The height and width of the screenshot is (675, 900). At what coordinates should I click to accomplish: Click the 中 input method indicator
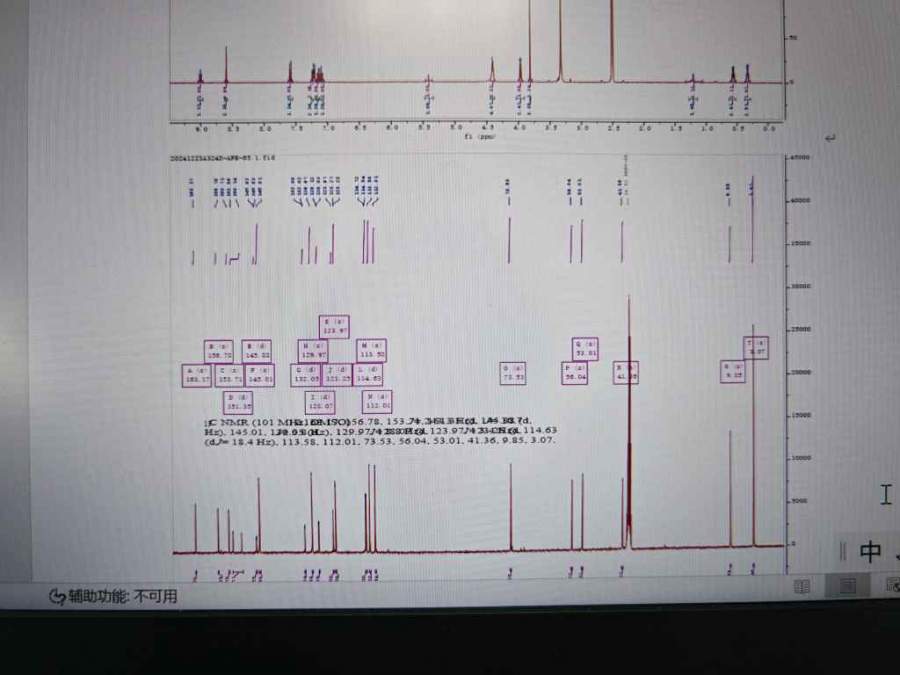click(x=870, y=552)
